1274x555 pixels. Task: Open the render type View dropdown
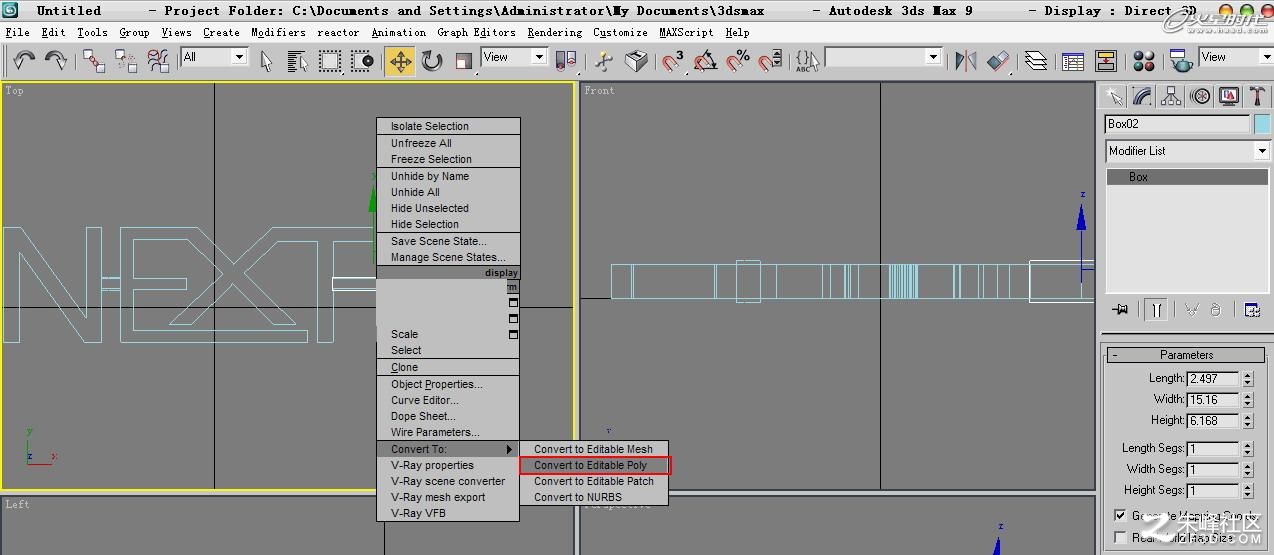[1235, 57]
